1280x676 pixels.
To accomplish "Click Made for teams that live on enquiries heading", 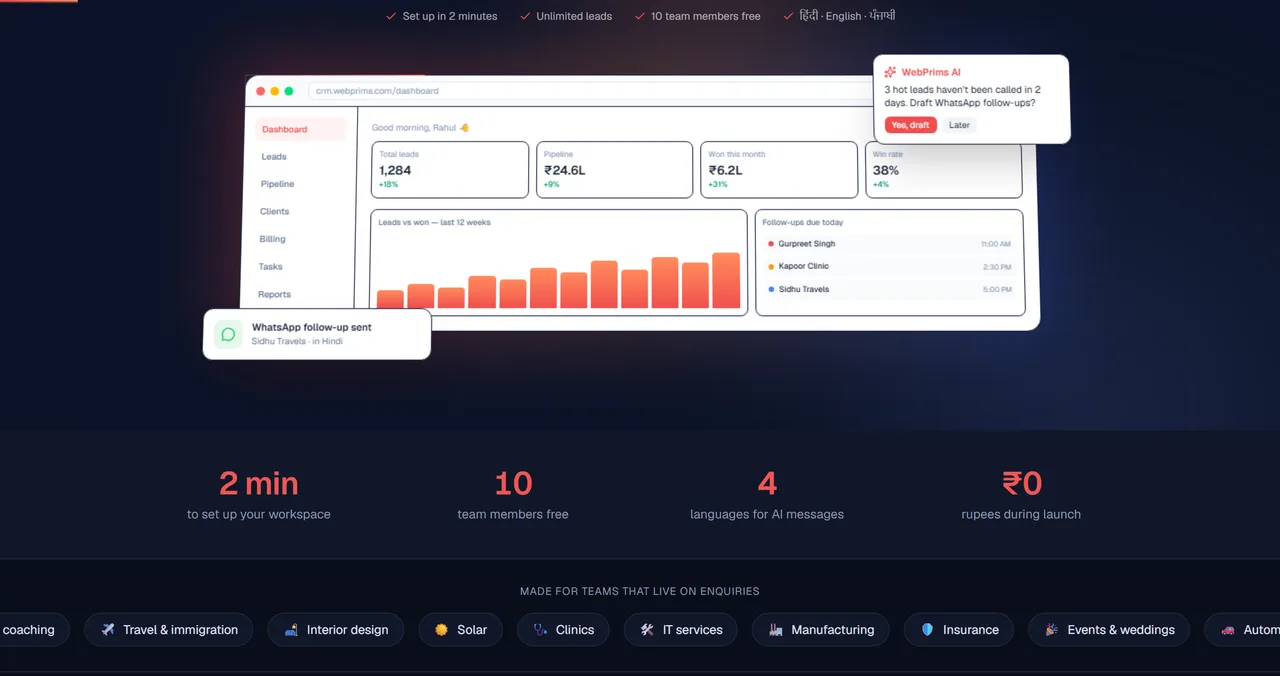I will coord(640,591).
